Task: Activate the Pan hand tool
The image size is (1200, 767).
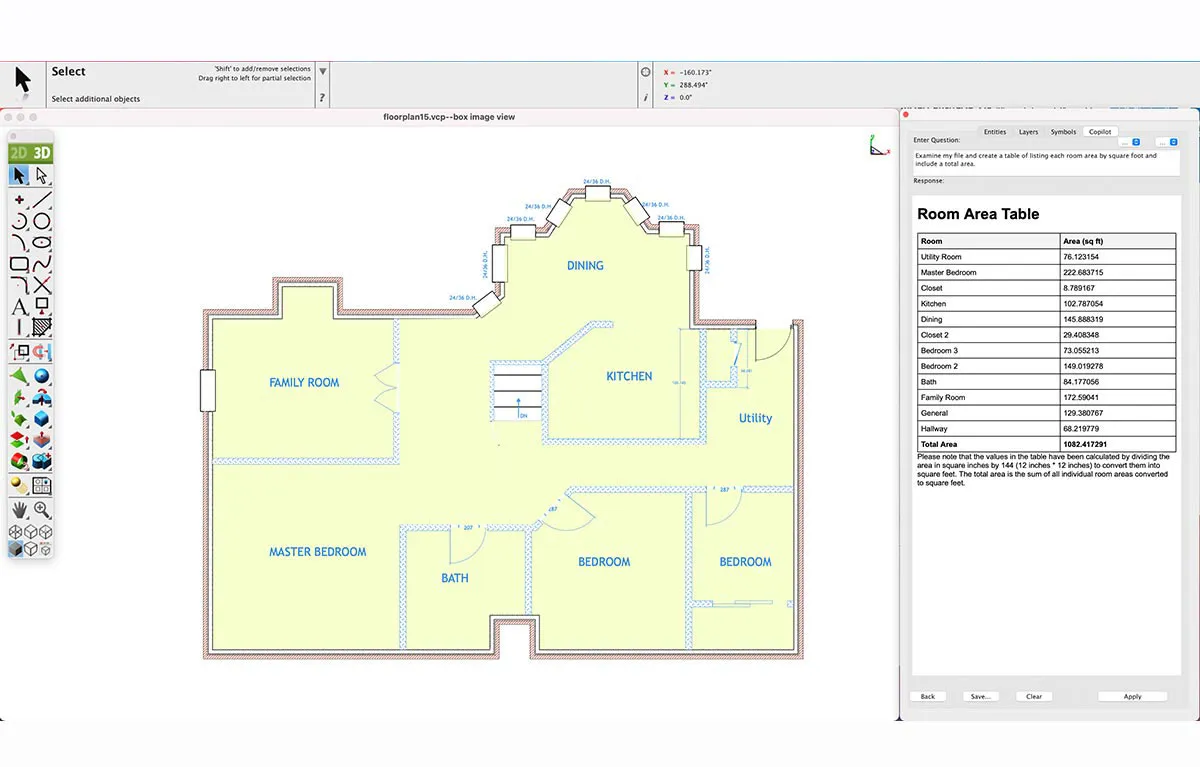Action: [x=17, y=510]
